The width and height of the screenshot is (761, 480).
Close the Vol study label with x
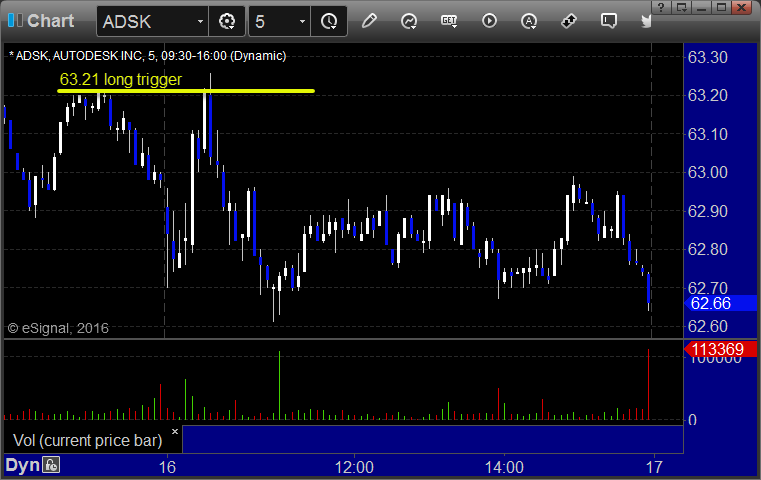click(175, 431)
